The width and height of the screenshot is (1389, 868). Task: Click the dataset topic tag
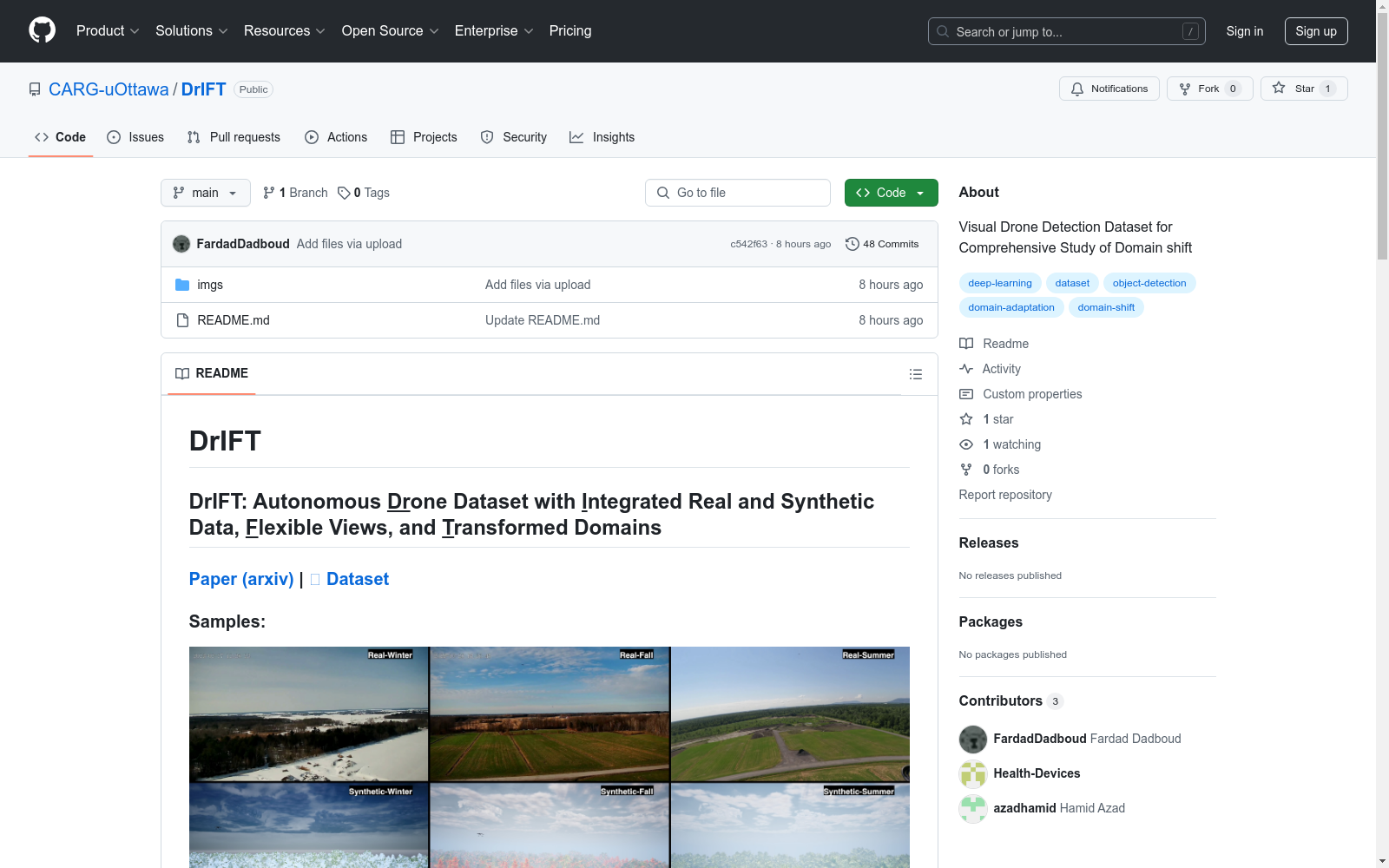click(x=1072, y=283)
